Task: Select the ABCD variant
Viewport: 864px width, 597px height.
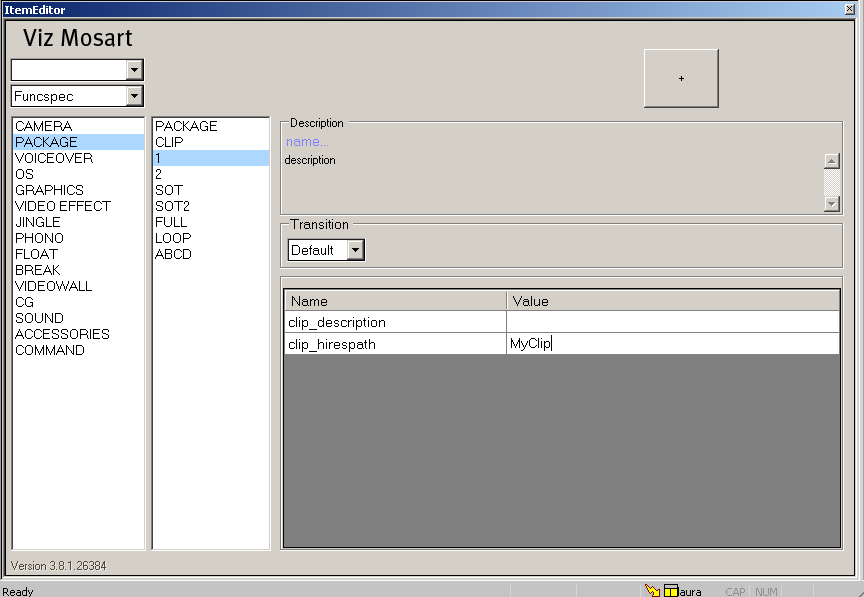Action: (173, 254)
